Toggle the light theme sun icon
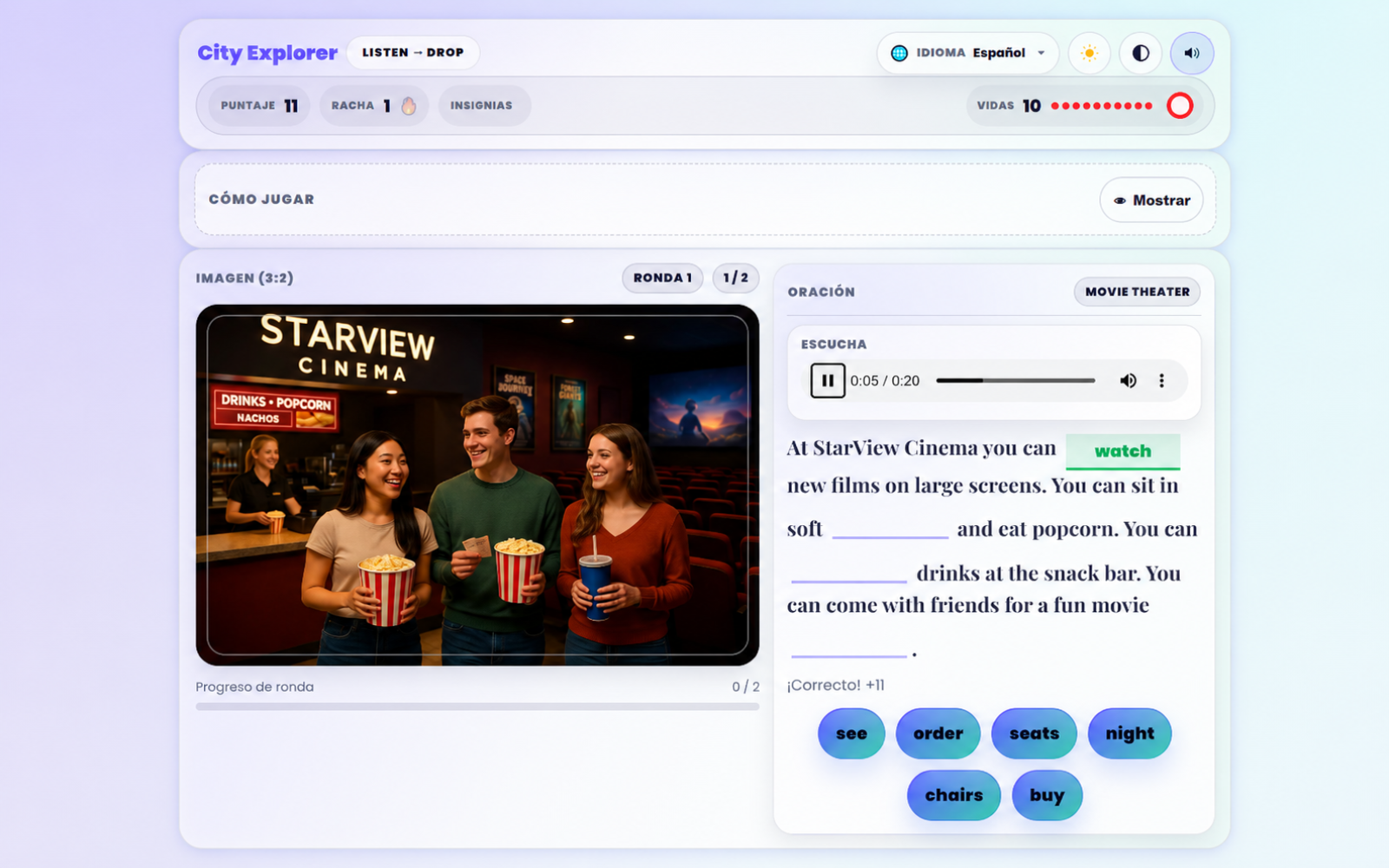 (1089, 53)
